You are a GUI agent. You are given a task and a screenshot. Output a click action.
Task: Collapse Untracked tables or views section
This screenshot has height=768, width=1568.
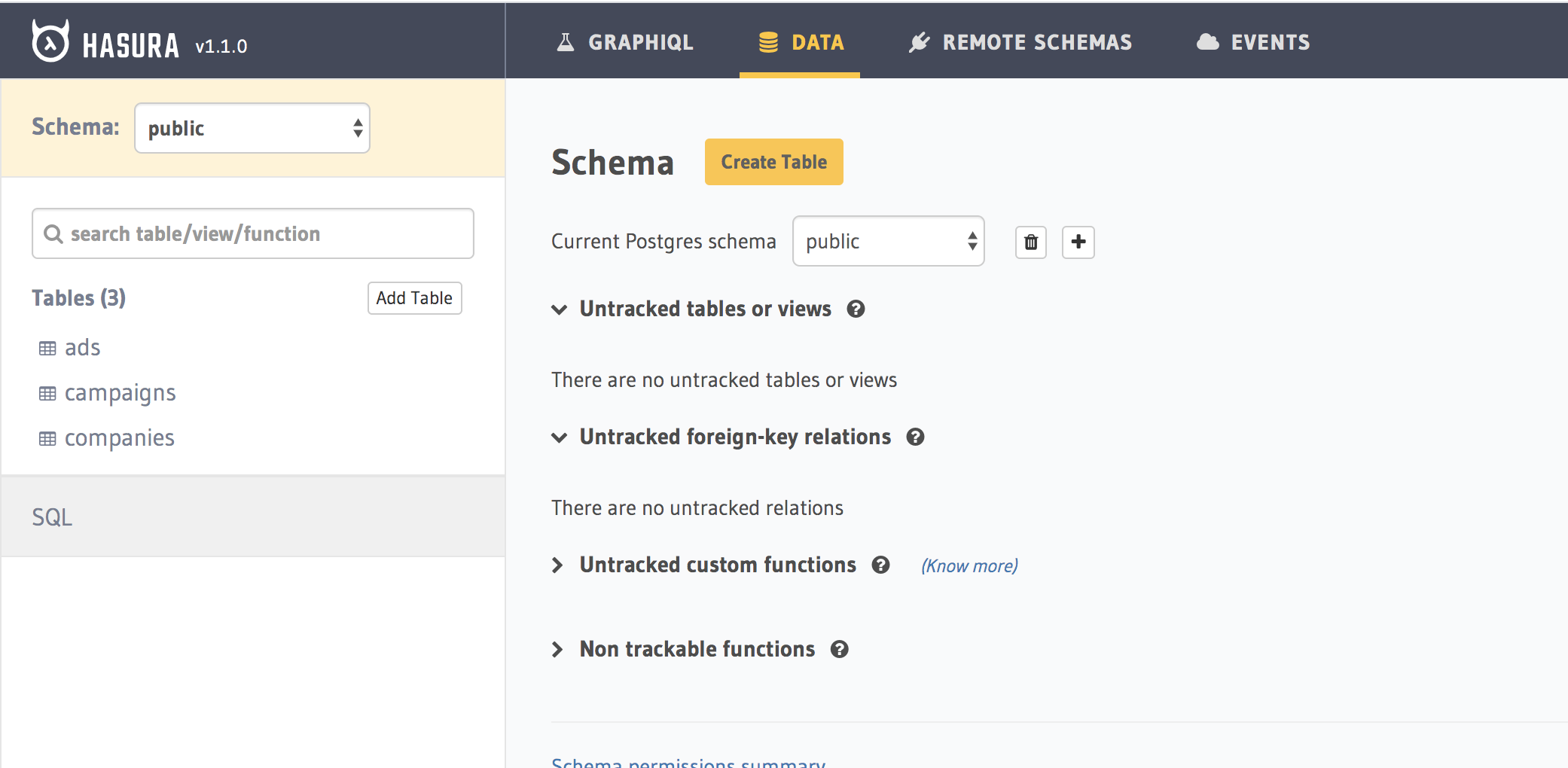pos(559,309)
